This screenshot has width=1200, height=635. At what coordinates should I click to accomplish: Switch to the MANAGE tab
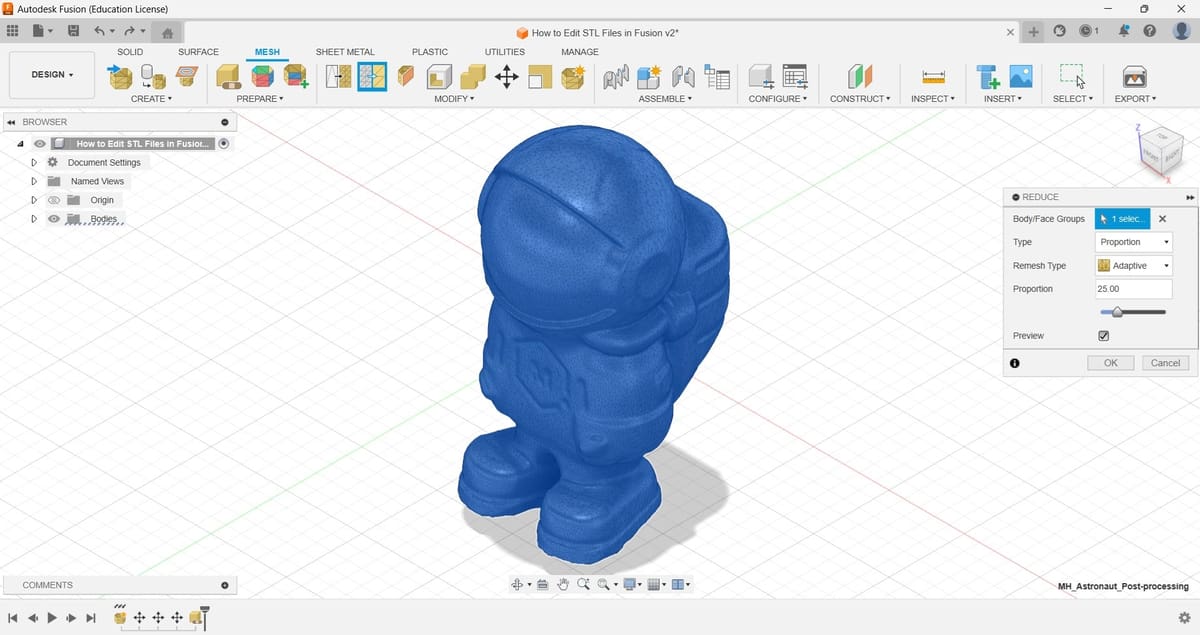pyautogui.click(x=580, y=52)
